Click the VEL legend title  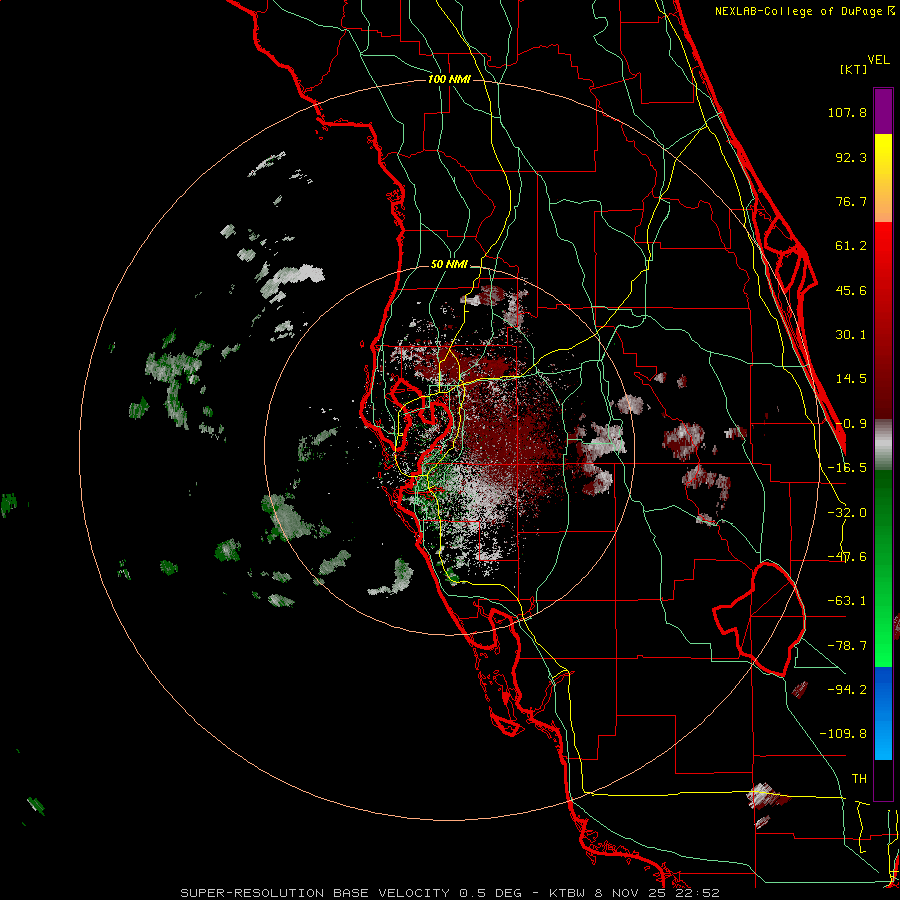[879, 60]
